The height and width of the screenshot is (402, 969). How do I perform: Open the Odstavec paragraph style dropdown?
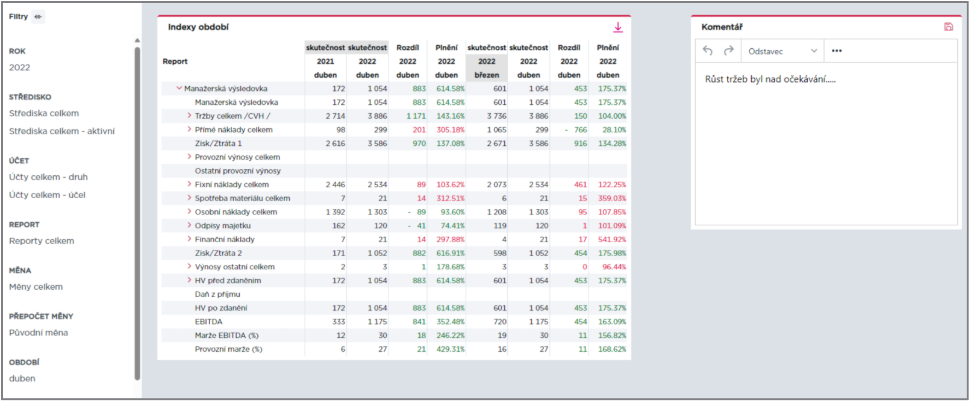(782, 51)
